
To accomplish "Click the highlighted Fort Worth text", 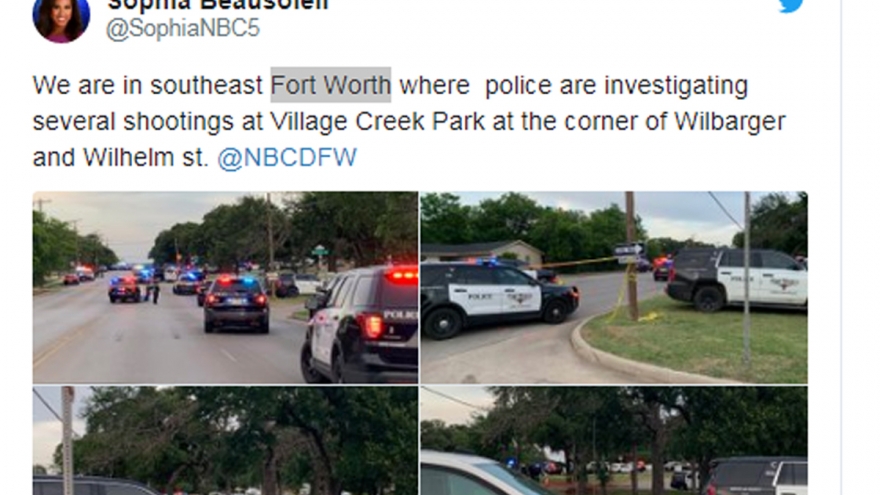I will pos(331,85).
